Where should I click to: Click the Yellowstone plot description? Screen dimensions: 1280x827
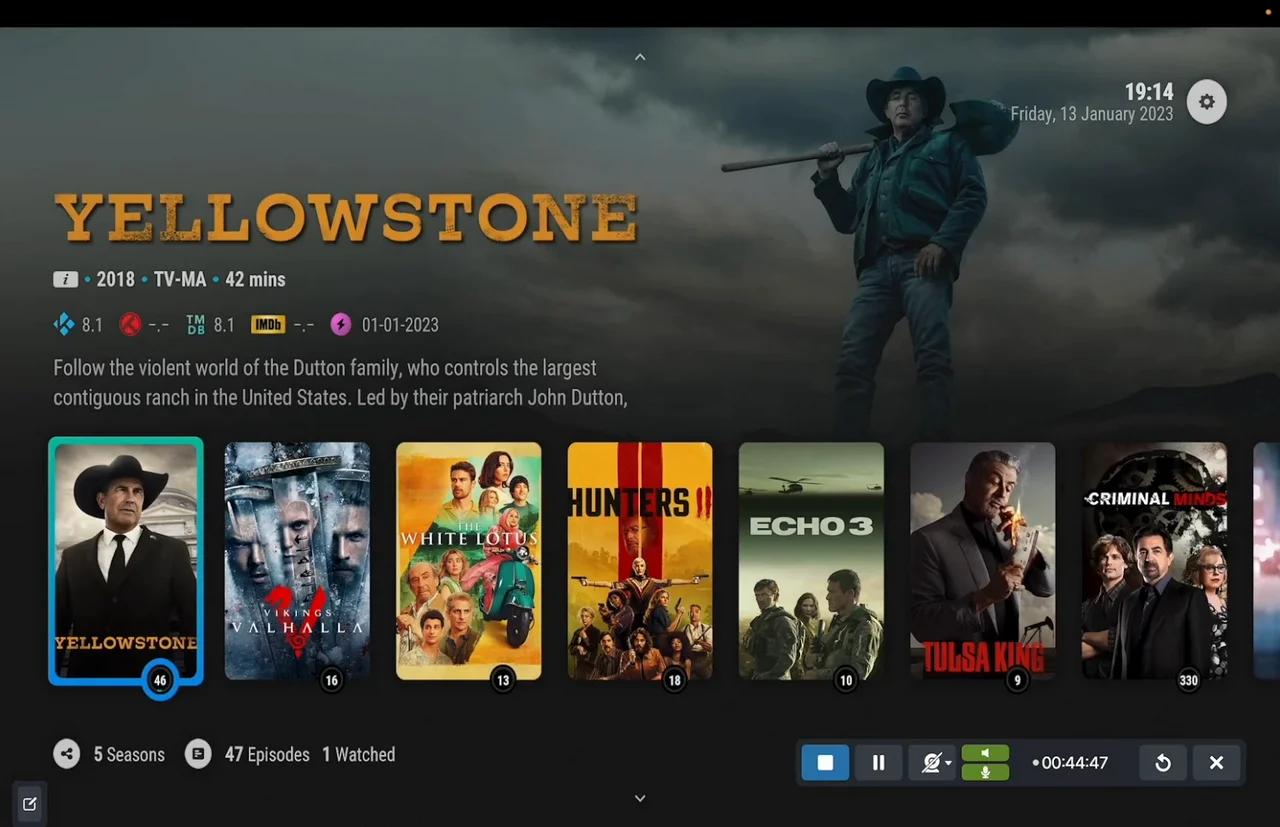click(x=340, y=383)
